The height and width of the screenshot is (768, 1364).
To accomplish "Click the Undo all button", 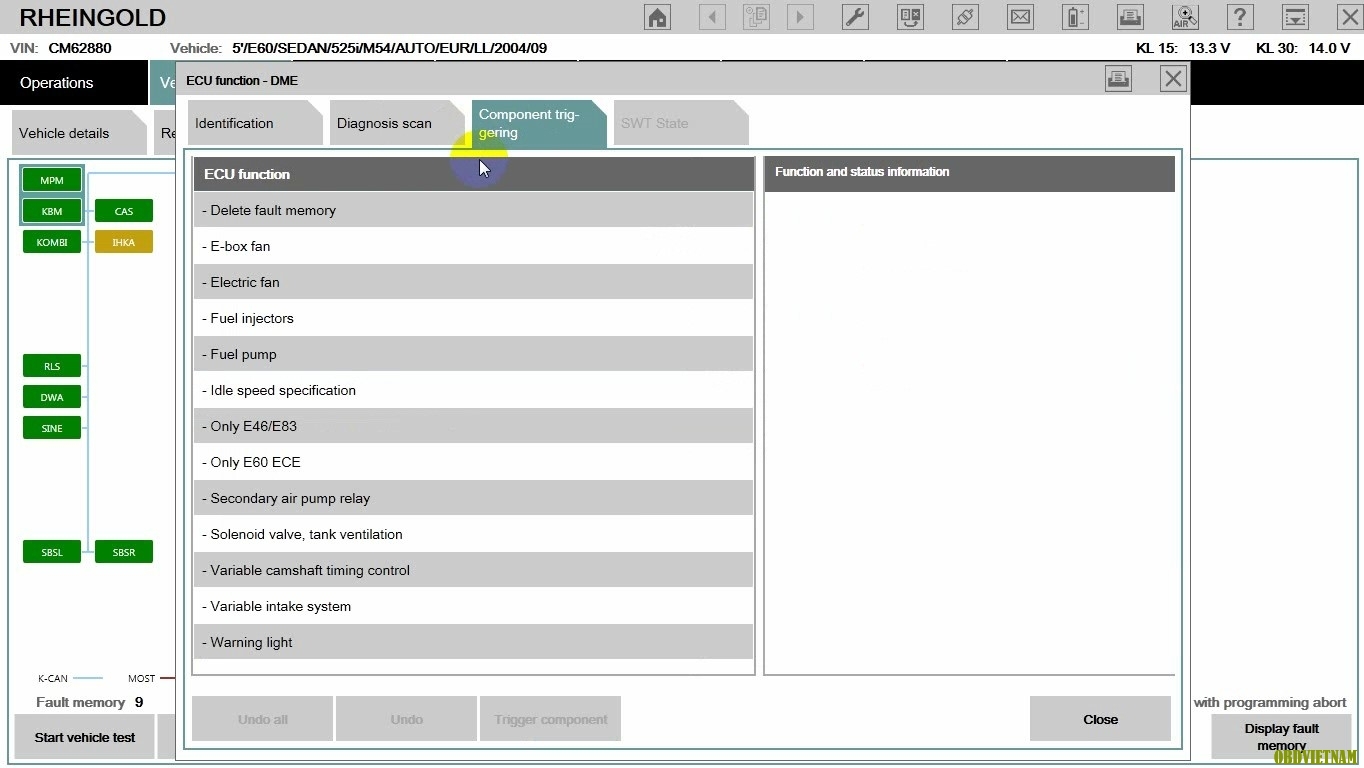I will click(x=262, y=719).
